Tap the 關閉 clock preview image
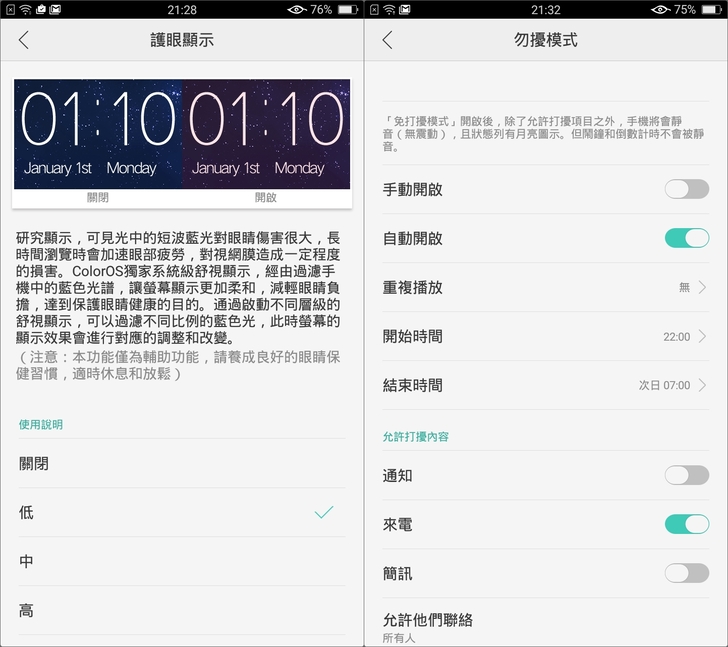 pos(98,134)
